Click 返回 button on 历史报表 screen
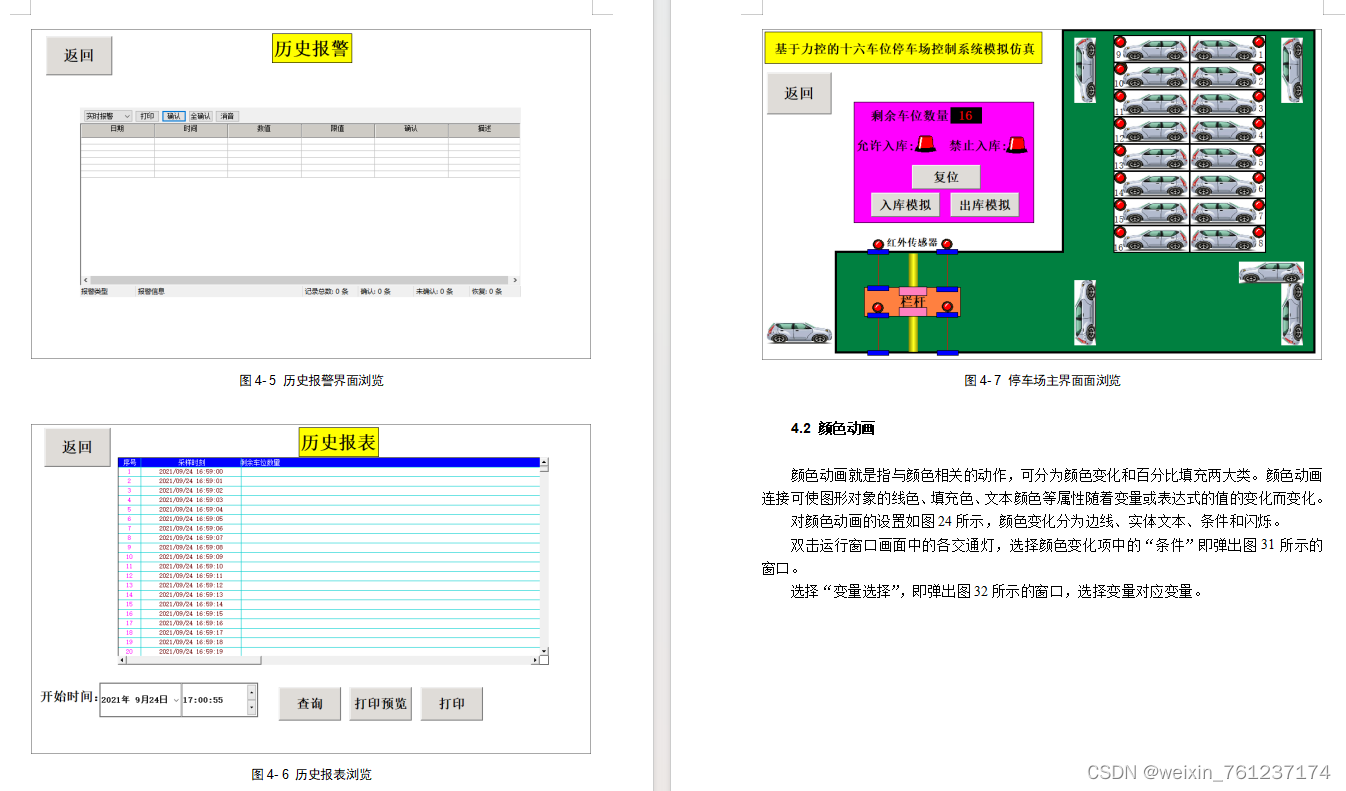1346x791 pixels. pyautogui.click(x=77, y=447)
